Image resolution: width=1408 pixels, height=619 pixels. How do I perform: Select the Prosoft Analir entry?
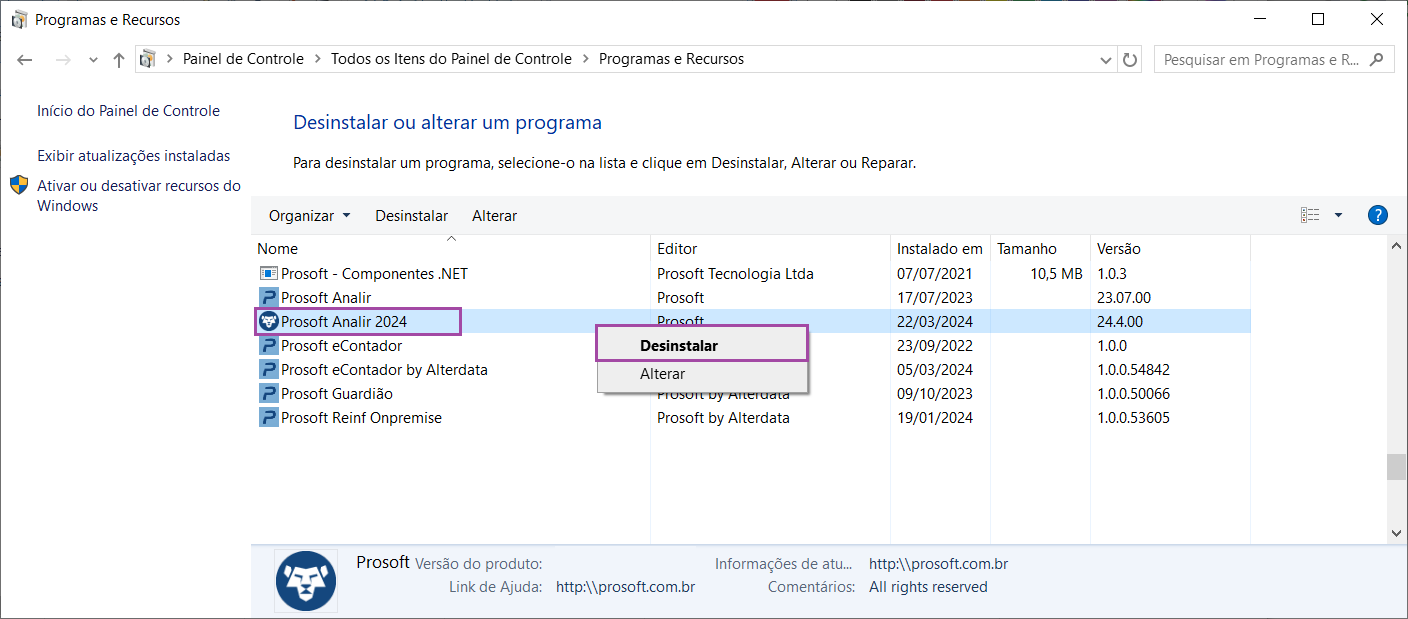(326, 298)
